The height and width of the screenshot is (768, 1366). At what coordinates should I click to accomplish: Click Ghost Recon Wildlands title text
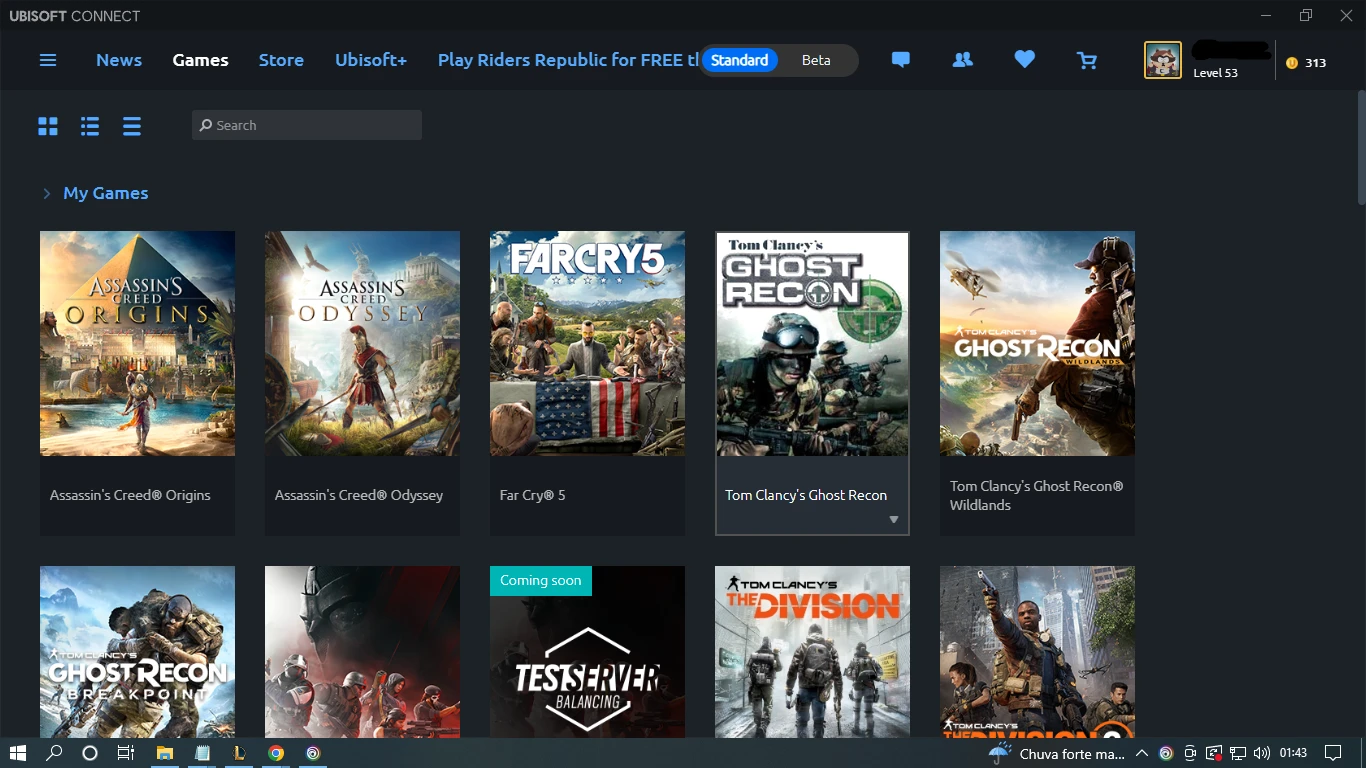[1036, 495]
